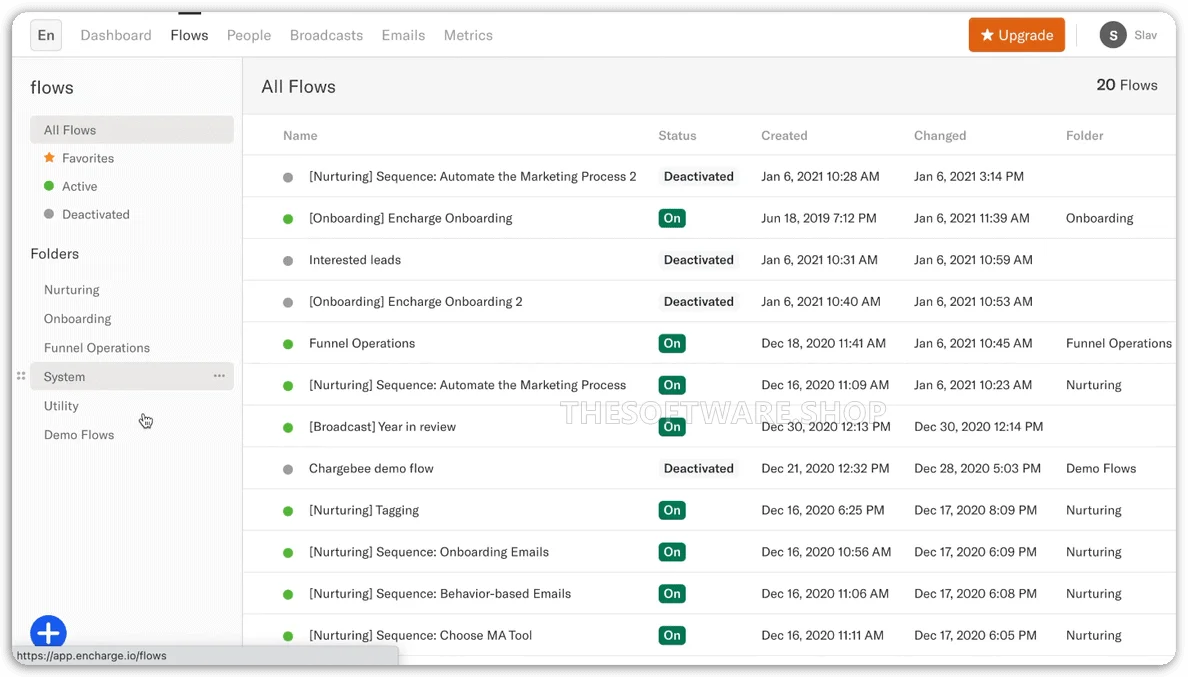Filter by Active flows
Screen dimensions: 1188x677
[80, 186]
